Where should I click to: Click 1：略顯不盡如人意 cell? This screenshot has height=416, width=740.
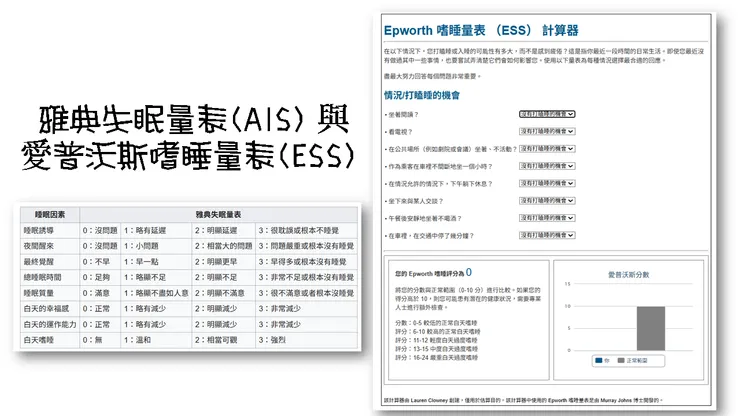[156, 293]
